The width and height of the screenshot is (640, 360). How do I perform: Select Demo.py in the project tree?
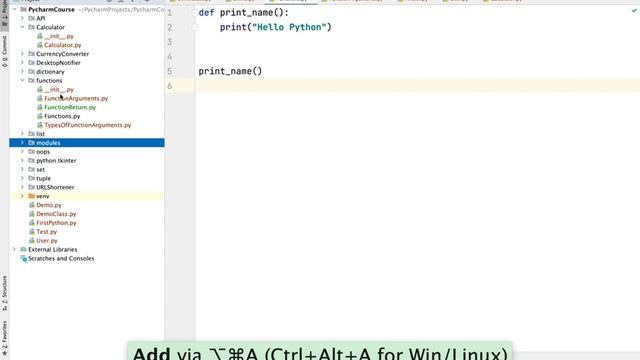click(49, 205)
